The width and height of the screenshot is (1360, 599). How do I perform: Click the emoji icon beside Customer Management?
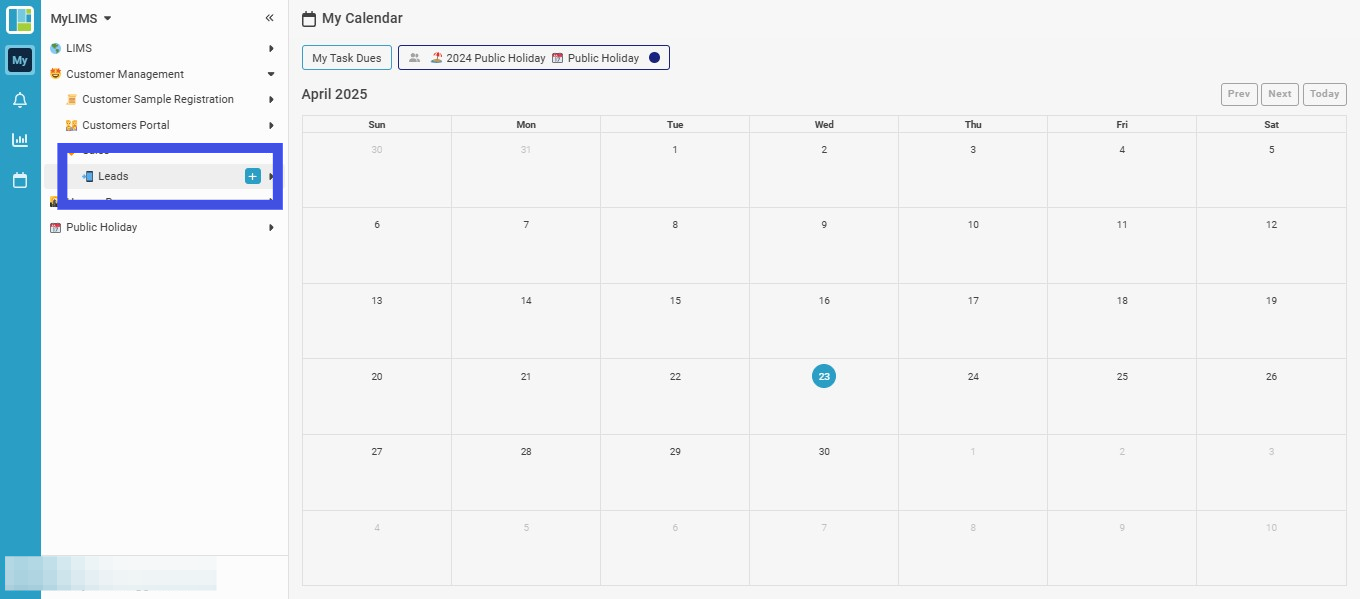tap(55, 74)
